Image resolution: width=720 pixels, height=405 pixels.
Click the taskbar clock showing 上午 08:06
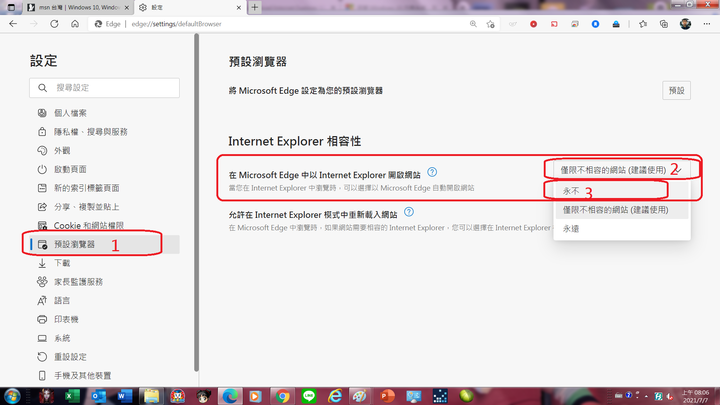(x=695, y=396)
